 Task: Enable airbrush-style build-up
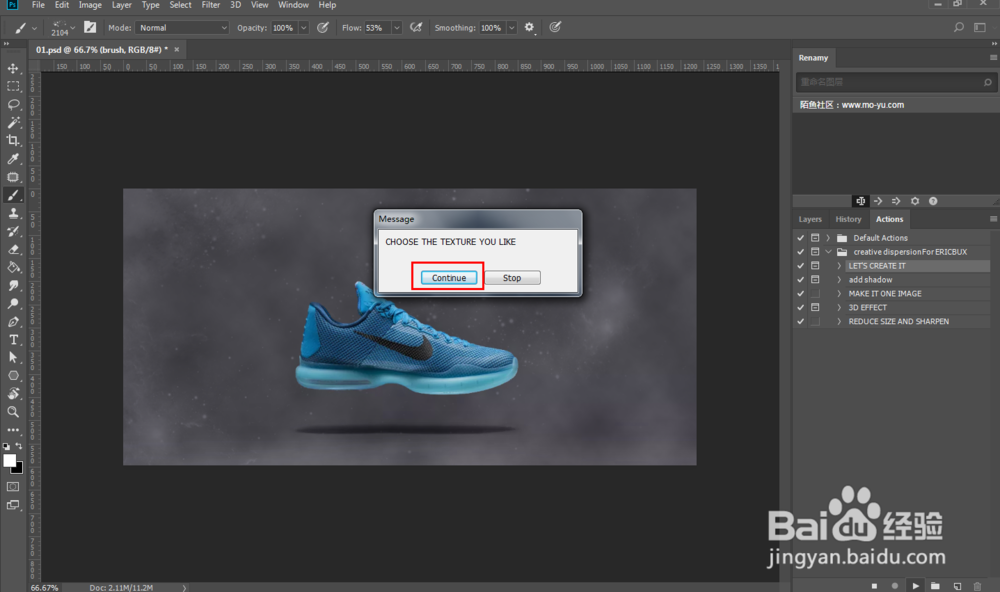pos(416,27)
